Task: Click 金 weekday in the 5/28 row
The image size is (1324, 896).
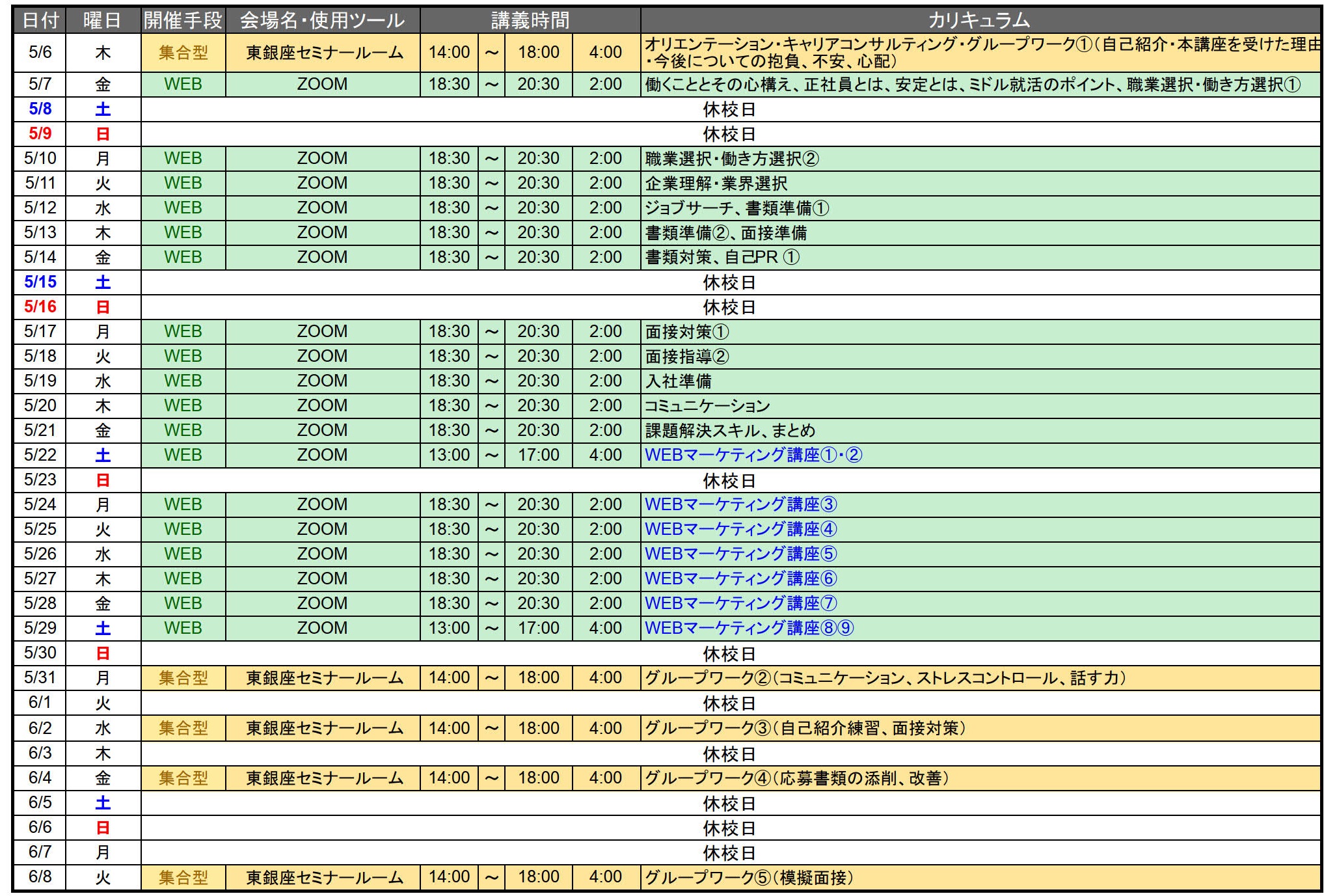Action: (x=103, y=604)
